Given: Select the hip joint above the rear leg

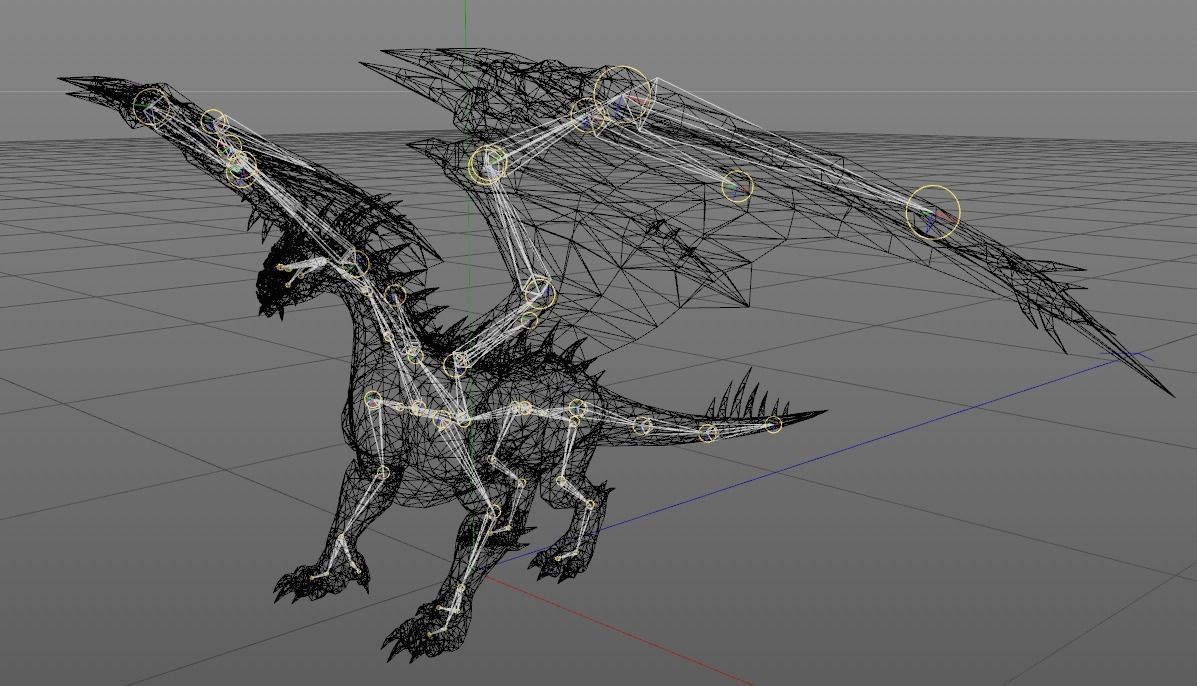Looking at the screenshot, I should 578,408.
